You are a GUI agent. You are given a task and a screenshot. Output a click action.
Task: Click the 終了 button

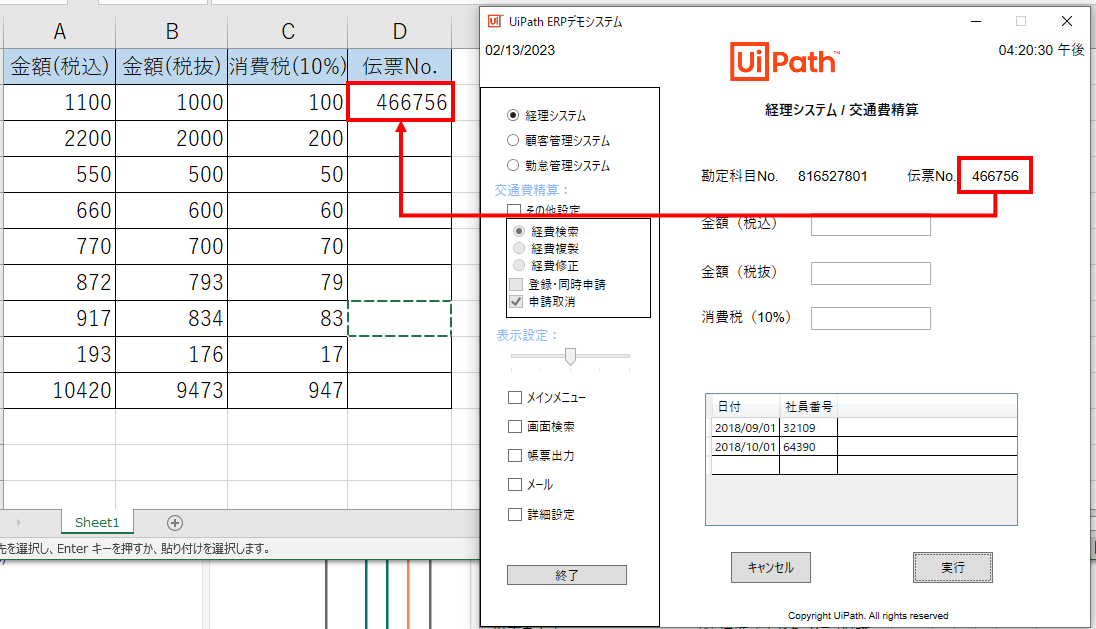tap(567, 575)
